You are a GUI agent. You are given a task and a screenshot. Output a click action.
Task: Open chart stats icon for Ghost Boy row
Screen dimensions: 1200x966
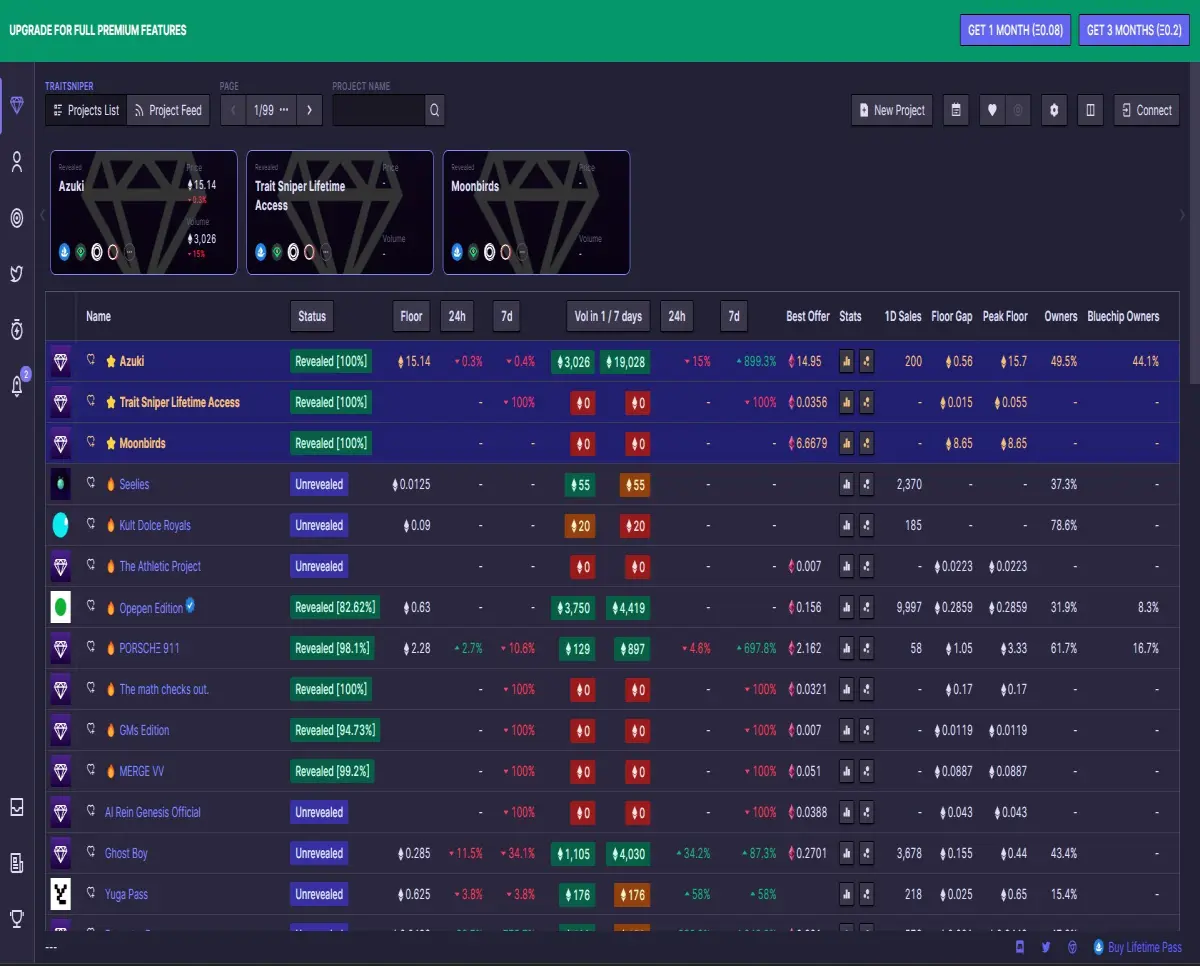847,853
